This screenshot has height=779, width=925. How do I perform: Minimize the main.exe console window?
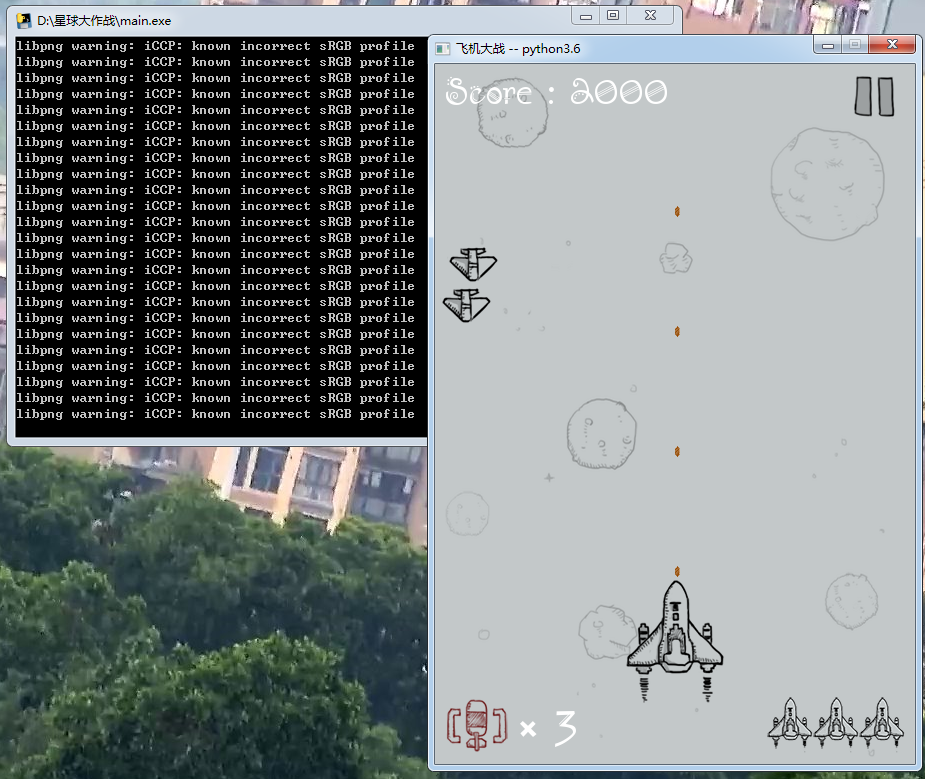pyautogui.click(x=586, y=16)
